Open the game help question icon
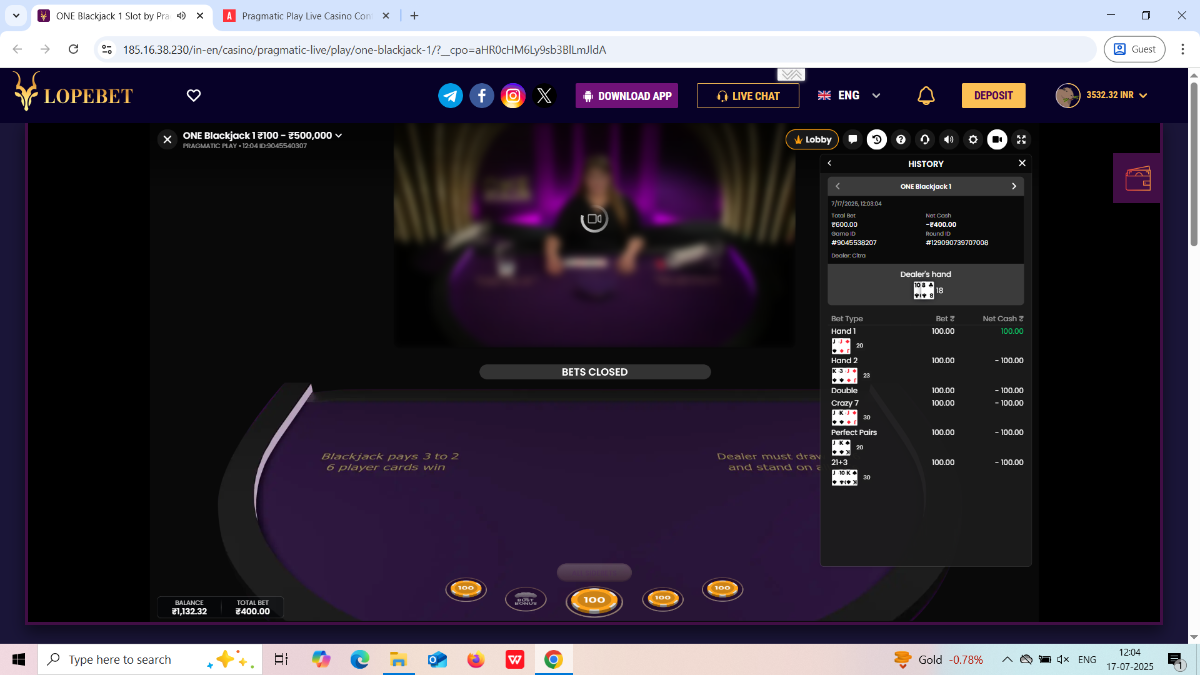Viewport: 1200px width, 675px height. (901, 140)
